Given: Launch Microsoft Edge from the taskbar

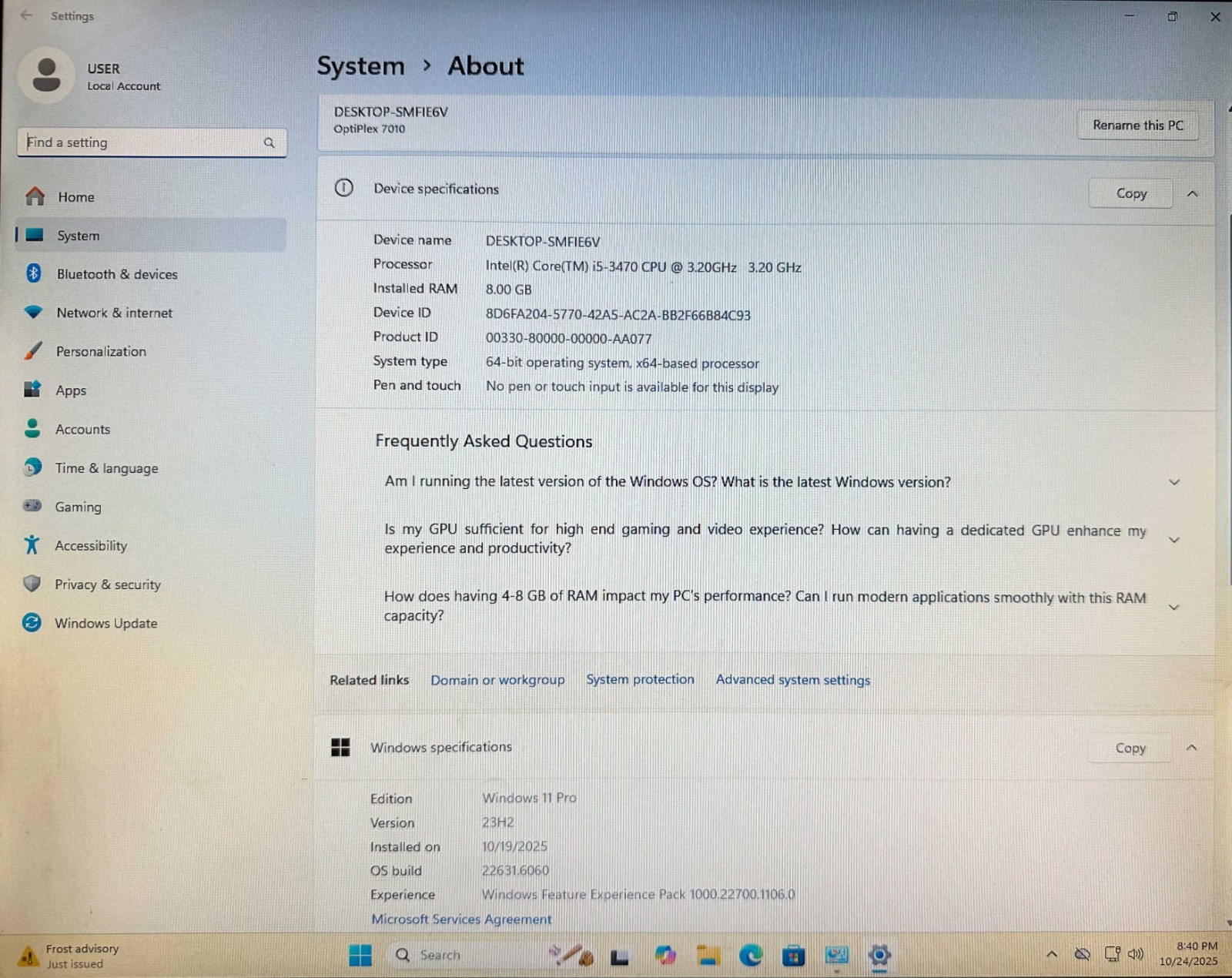Looking at the screenshot, I should pyautogui.click(x=751, y=956).
